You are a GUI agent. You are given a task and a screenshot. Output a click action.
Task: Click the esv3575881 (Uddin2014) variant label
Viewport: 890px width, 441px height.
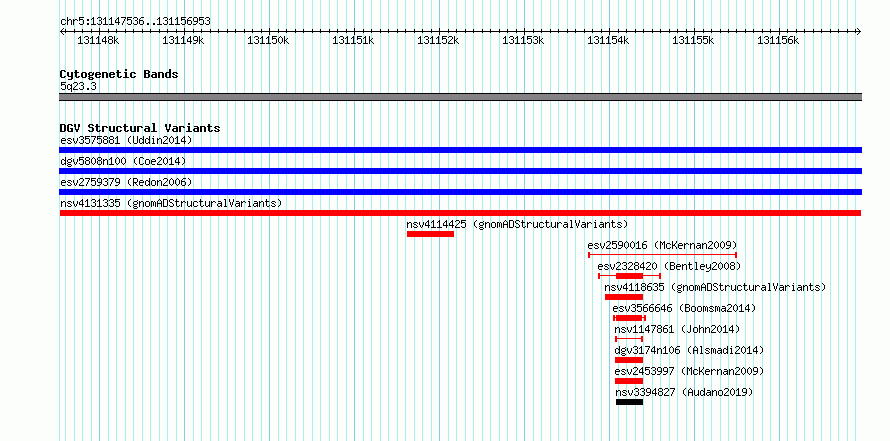[x=126, y=140]
